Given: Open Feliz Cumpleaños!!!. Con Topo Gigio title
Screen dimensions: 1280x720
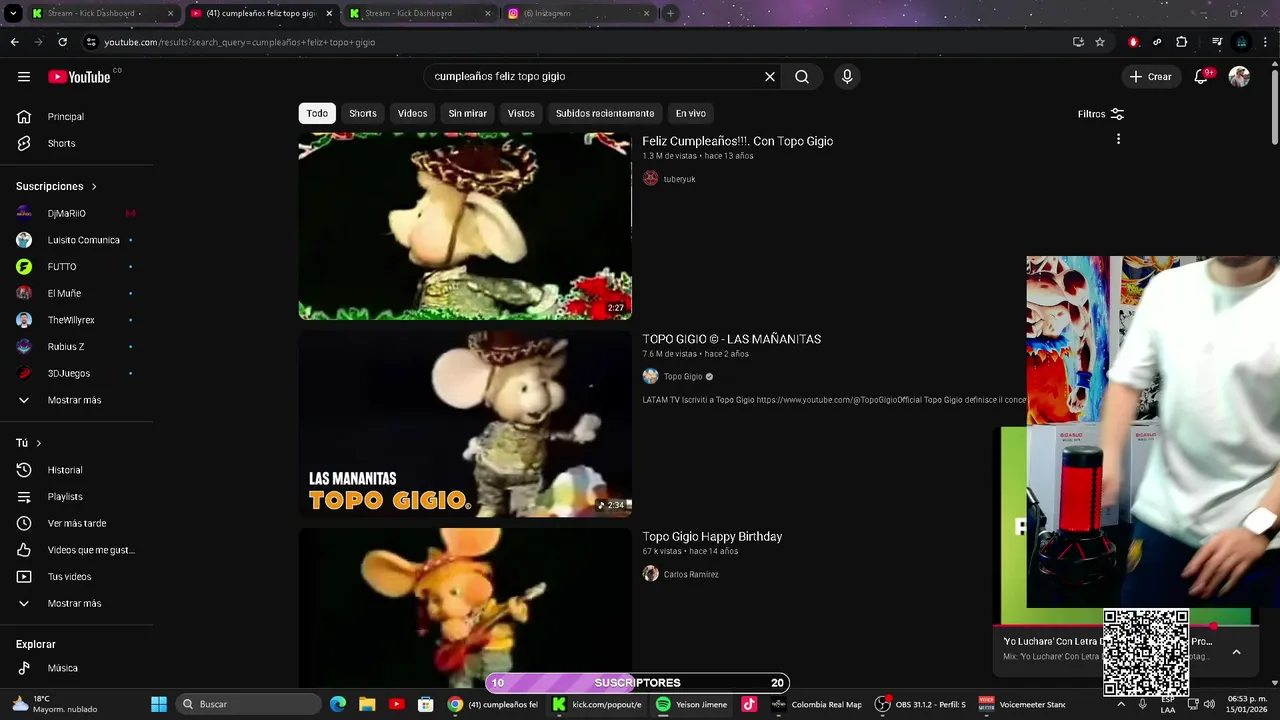Looking at the screenshot, I should tap(737, 141).
